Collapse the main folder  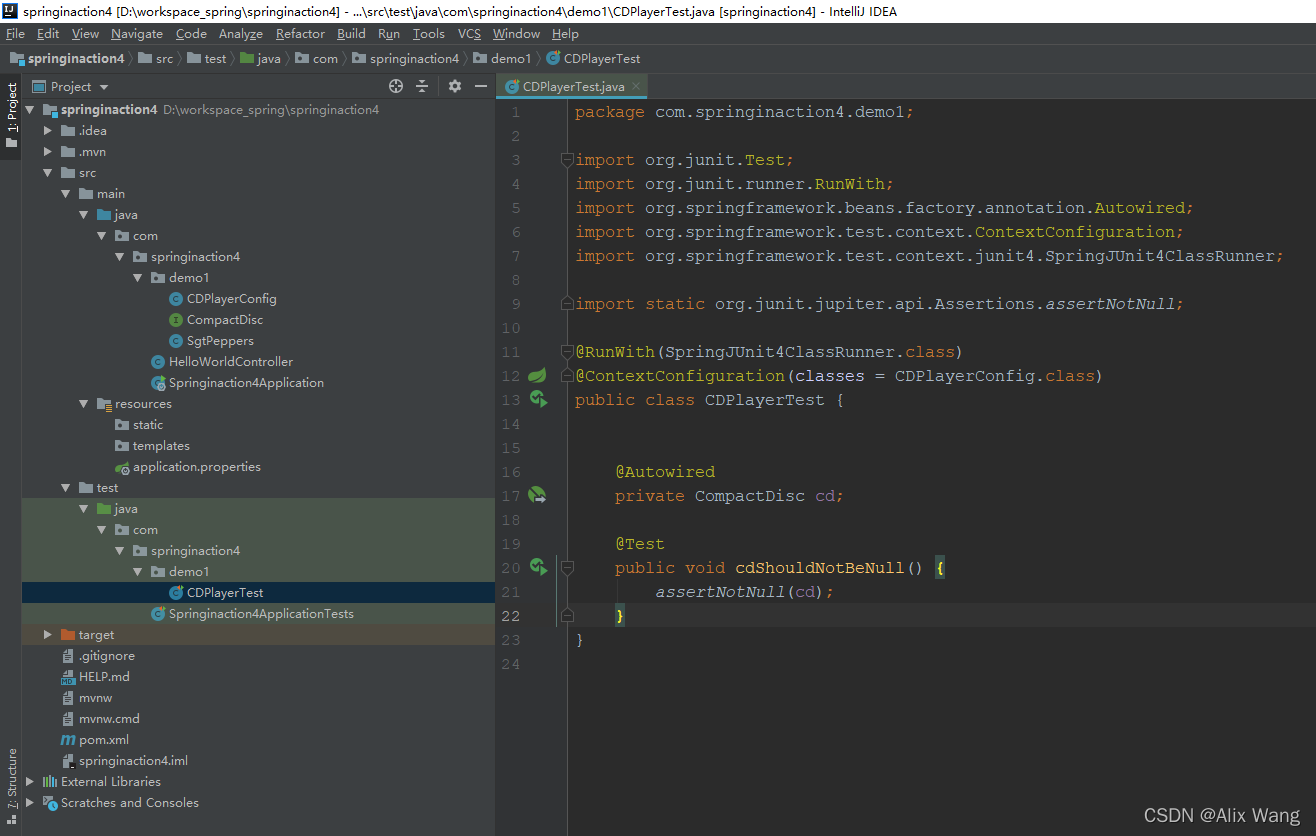tap(66, 194)
